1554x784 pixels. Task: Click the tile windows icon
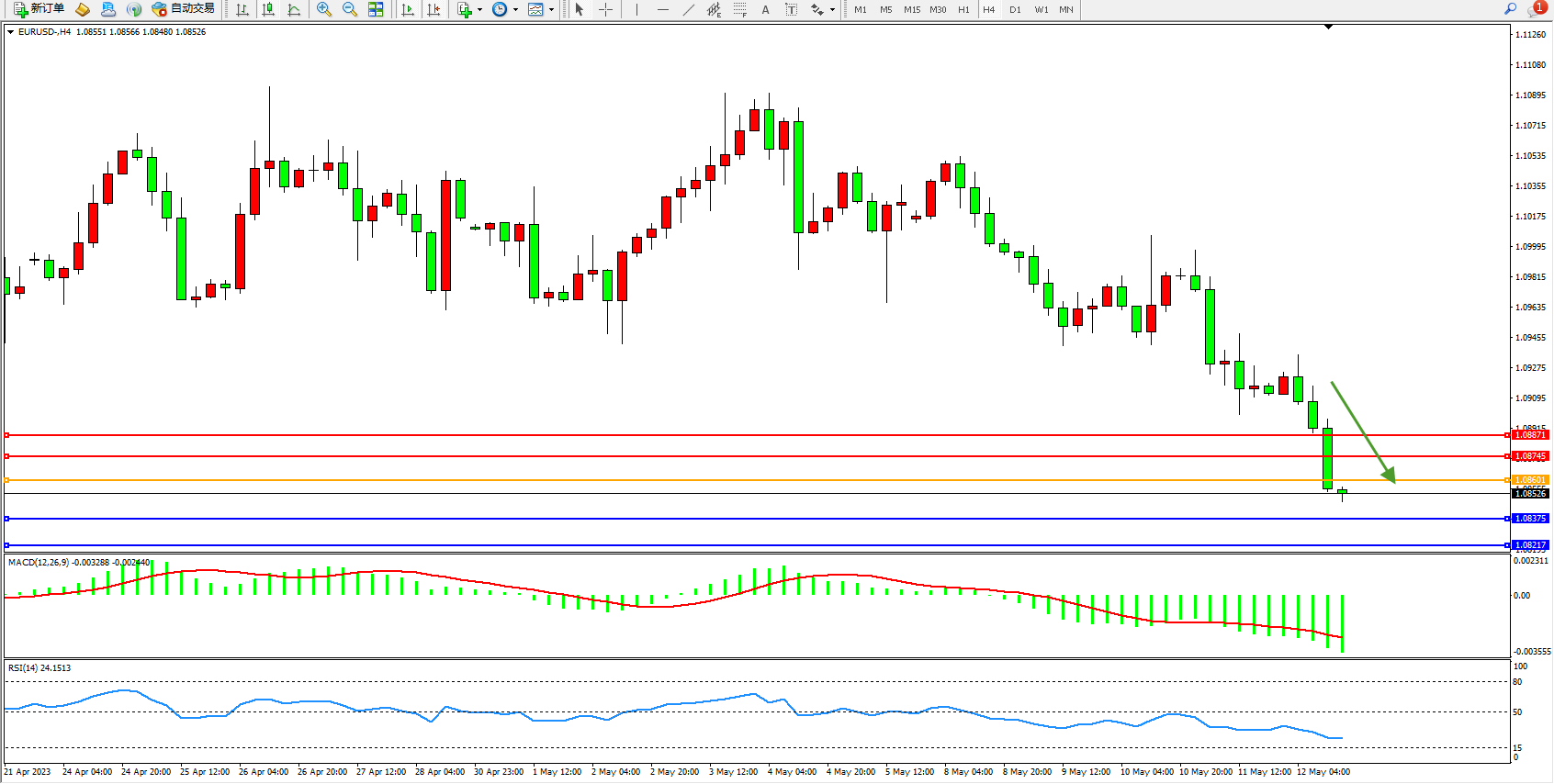click(376, 9)
